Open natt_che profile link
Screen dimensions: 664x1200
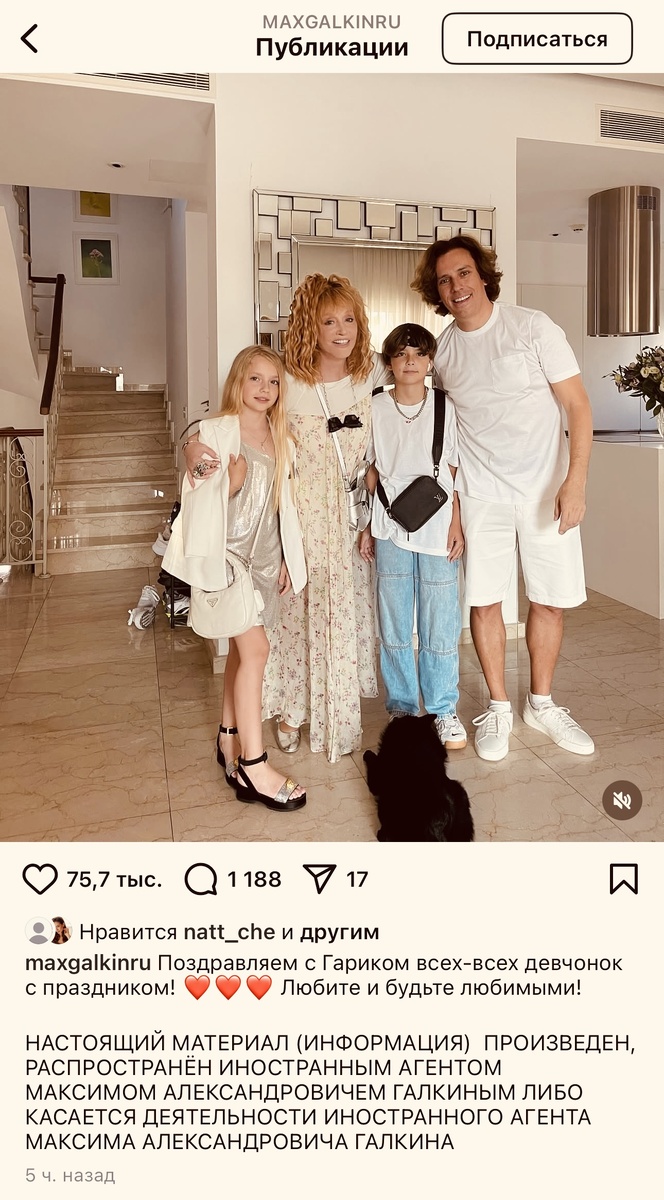pyautogui.click(x=229, y=932)
